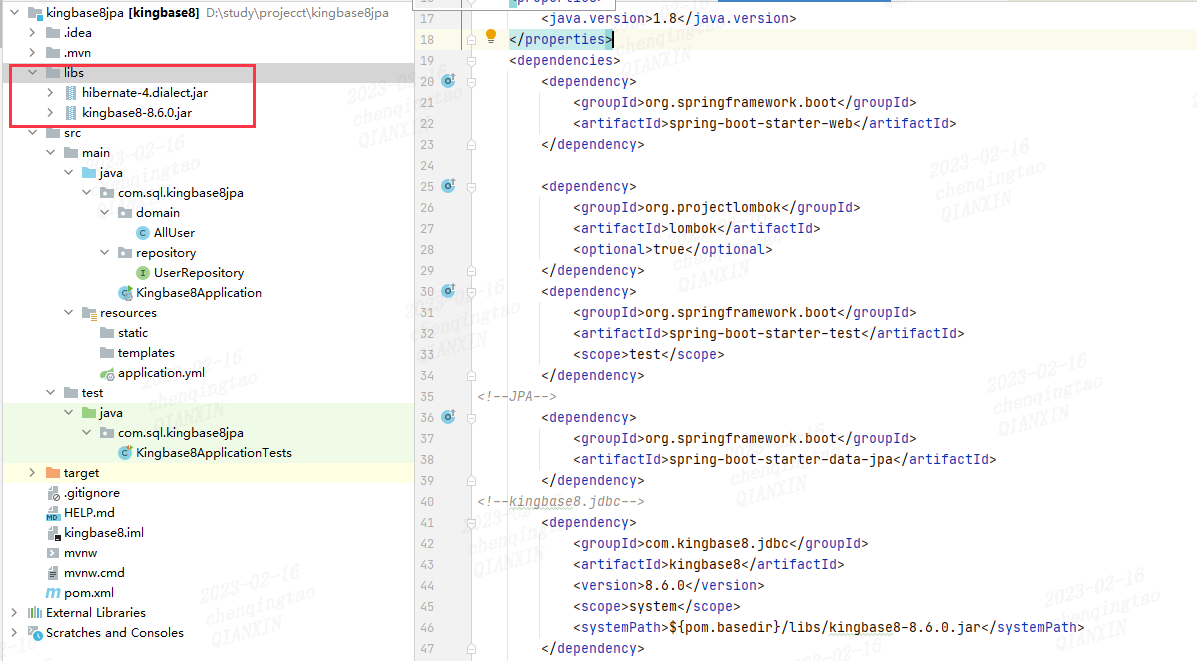Click the main java source folder icon

tap(89, 173)
